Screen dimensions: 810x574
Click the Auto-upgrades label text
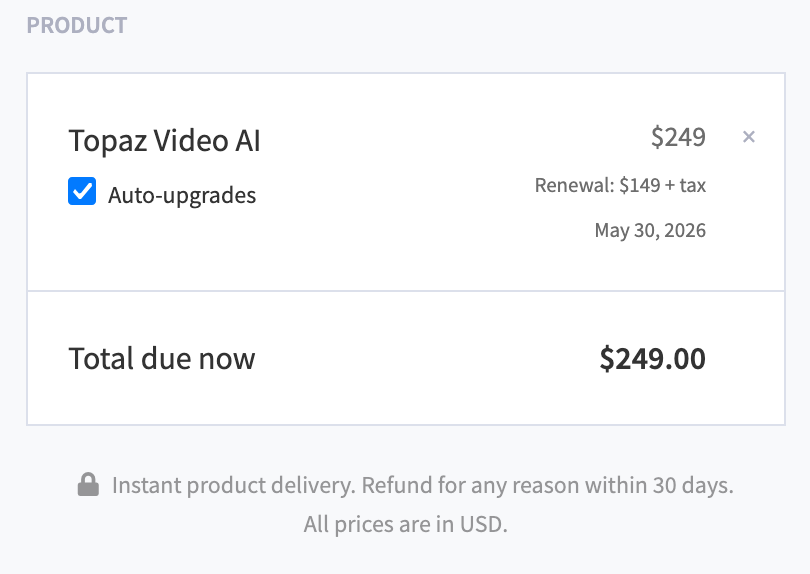coord(182,195)
